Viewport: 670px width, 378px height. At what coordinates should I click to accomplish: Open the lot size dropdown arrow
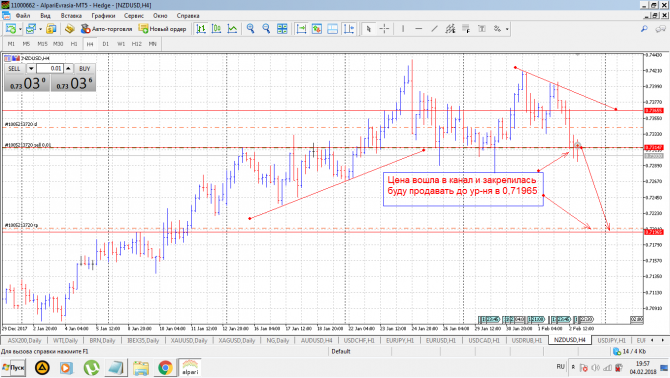click(x=31, y=68)
